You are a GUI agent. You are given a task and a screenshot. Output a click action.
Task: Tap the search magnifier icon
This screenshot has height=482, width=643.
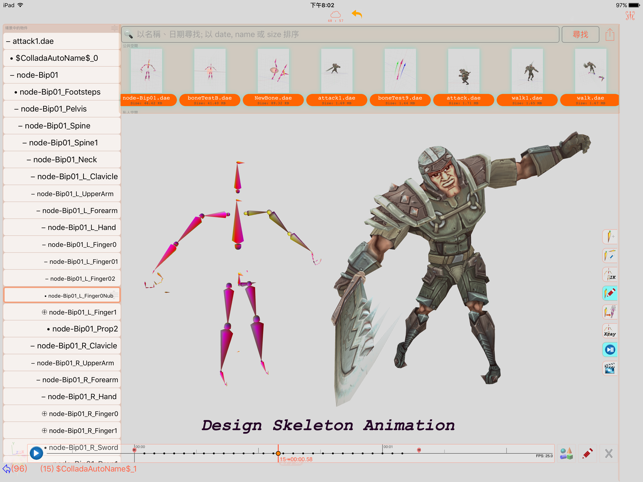click(129, 34)
